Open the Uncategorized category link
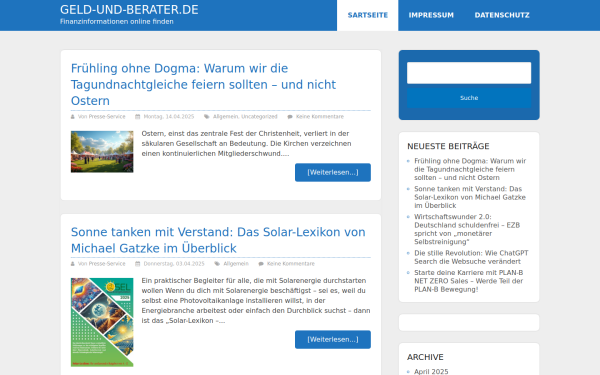The width and height of the screenshot is (600, 375). point(259,117)
